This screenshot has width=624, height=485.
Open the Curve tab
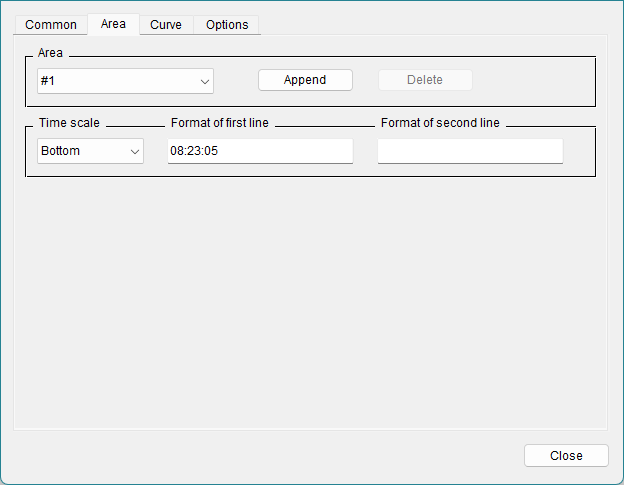(x=166, y=25)
